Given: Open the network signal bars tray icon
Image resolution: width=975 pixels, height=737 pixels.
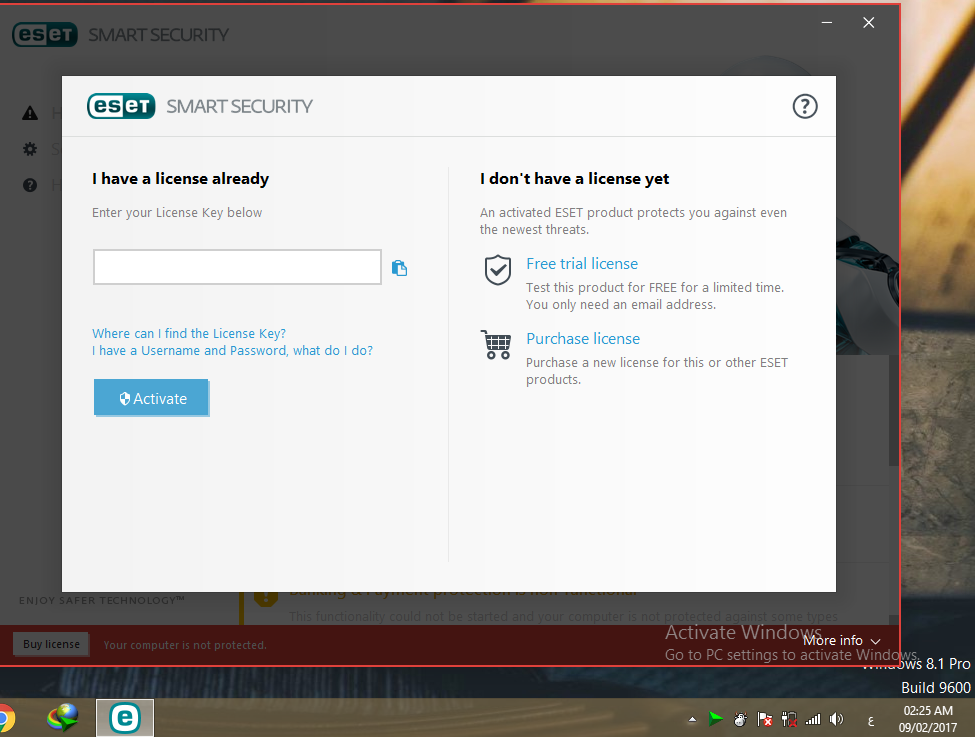Looking at the screenshot, I should (813, 720).
